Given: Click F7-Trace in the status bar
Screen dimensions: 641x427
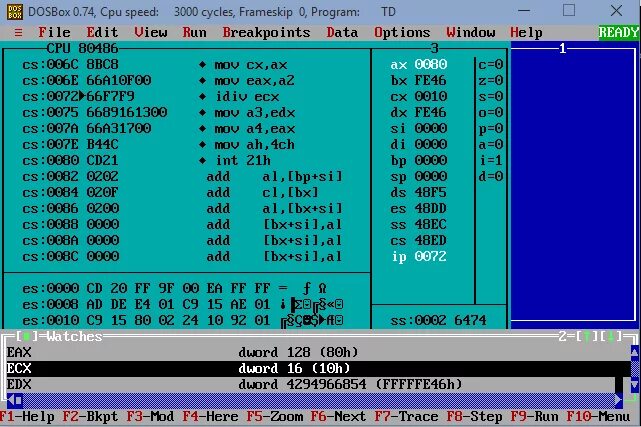Looking at the screenshot, I should [406, 416].
